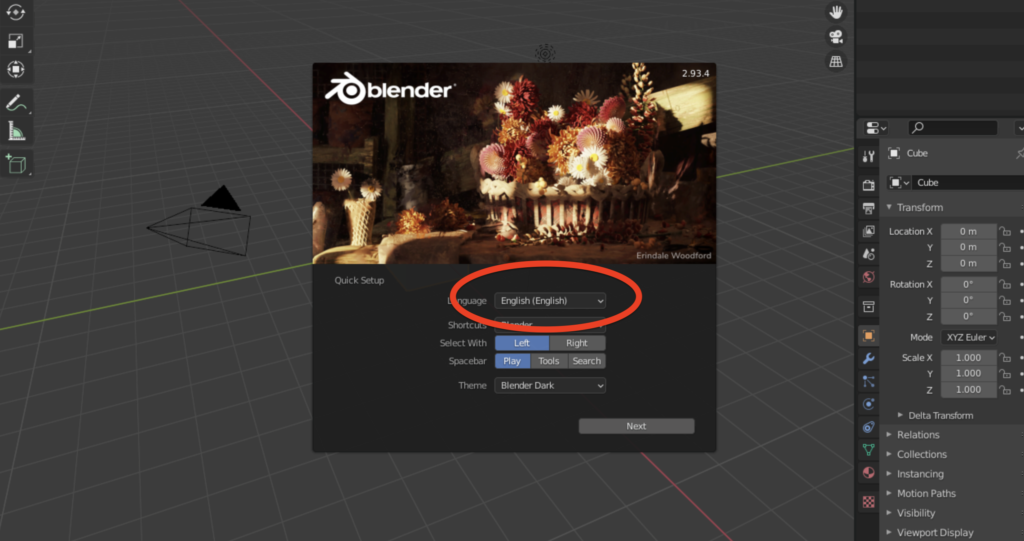
Task: Select the Annotate pencil tool
Action: [x=16, y=103]
